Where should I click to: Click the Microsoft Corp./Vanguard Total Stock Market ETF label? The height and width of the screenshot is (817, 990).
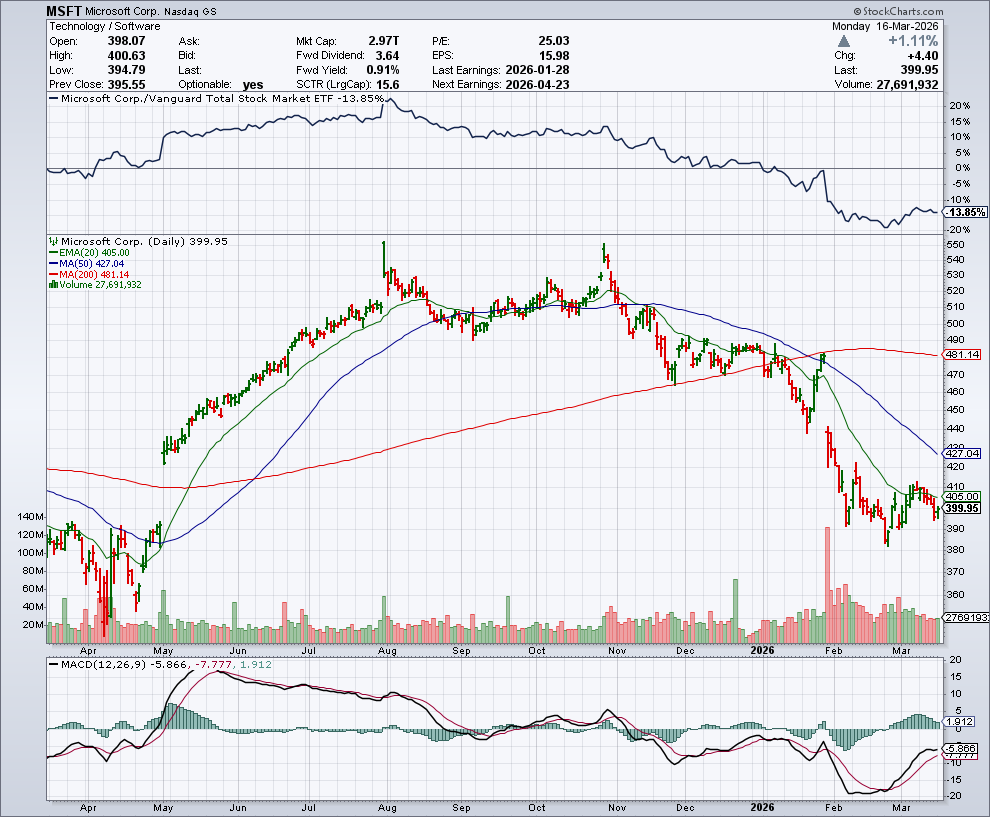tap(197, 98)
